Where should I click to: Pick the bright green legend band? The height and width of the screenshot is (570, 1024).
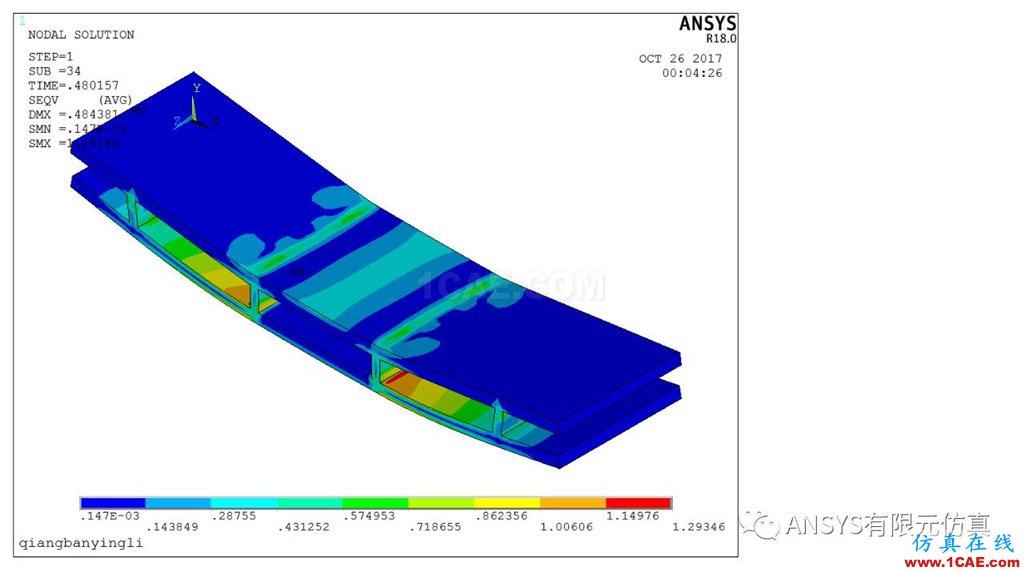point(376,503)
